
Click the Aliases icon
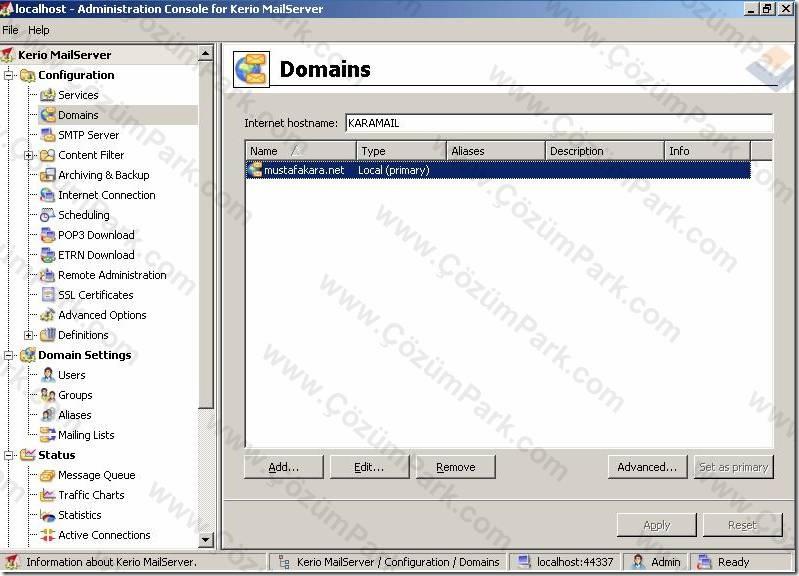[x=47, y=415]
